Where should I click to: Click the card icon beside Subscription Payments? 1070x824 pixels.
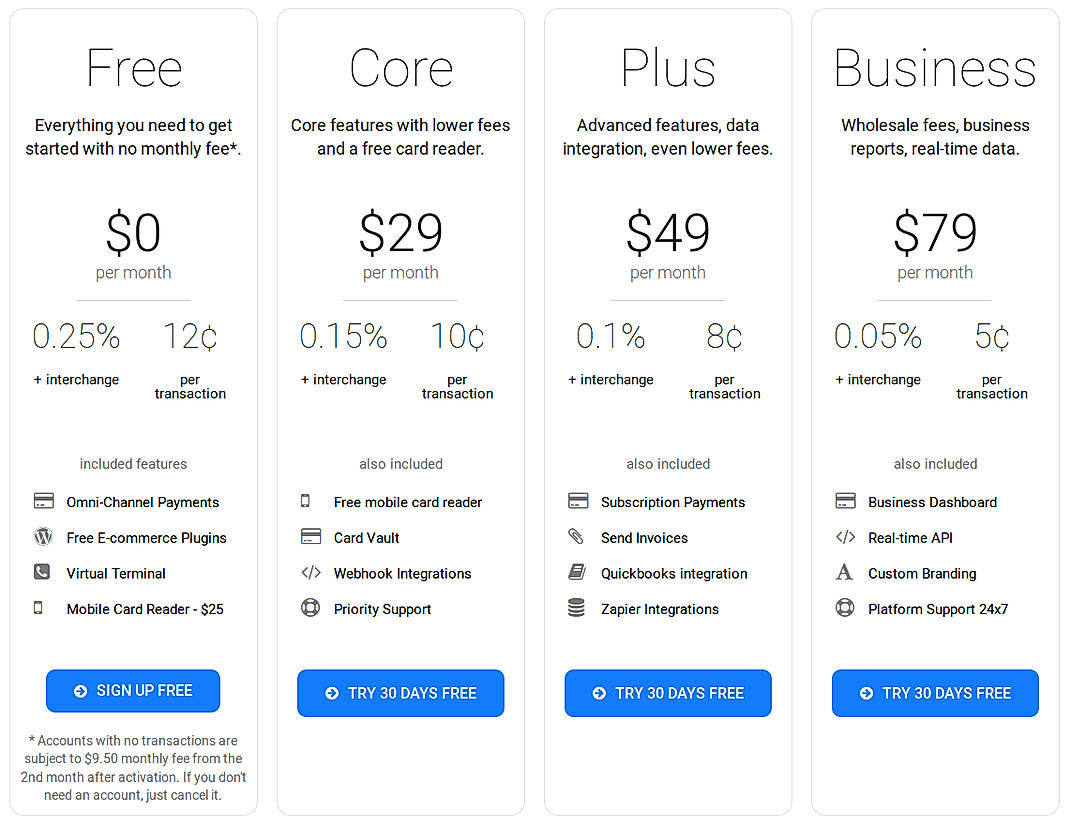click(x=577, y=501)
